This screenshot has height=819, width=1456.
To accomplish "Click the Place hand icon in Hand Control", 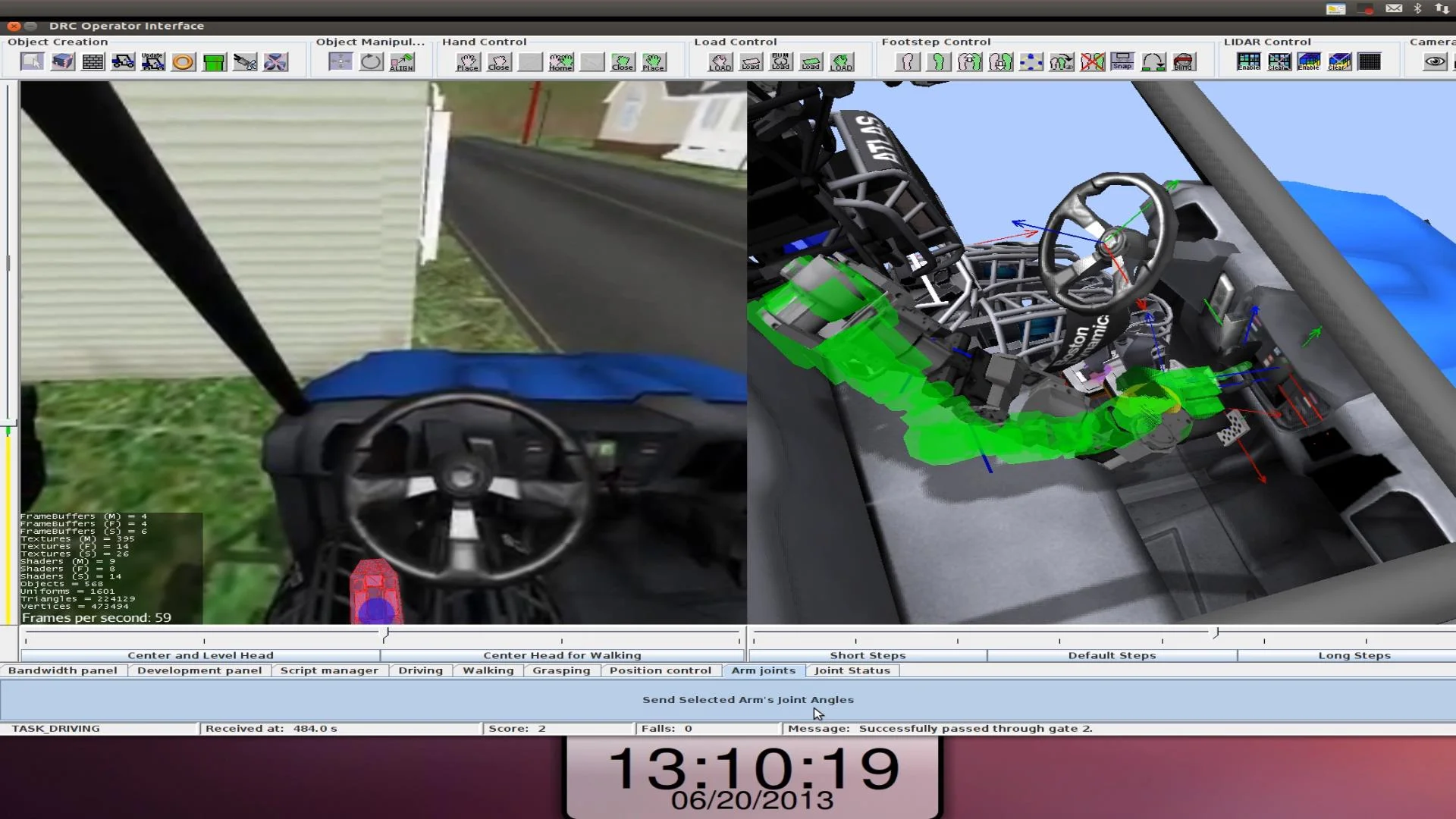I will [x=467, y=61].
